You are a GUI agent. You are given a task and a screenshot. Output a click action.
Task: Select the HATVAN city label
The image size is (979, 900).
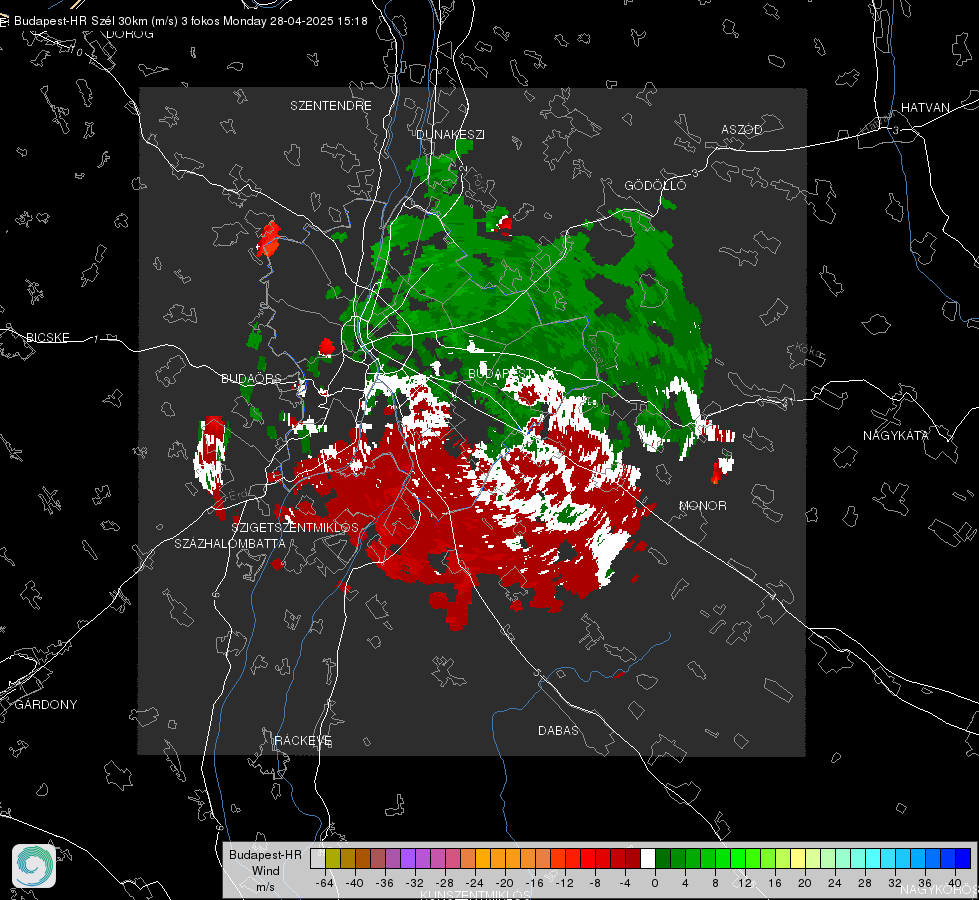coord(925,107)
